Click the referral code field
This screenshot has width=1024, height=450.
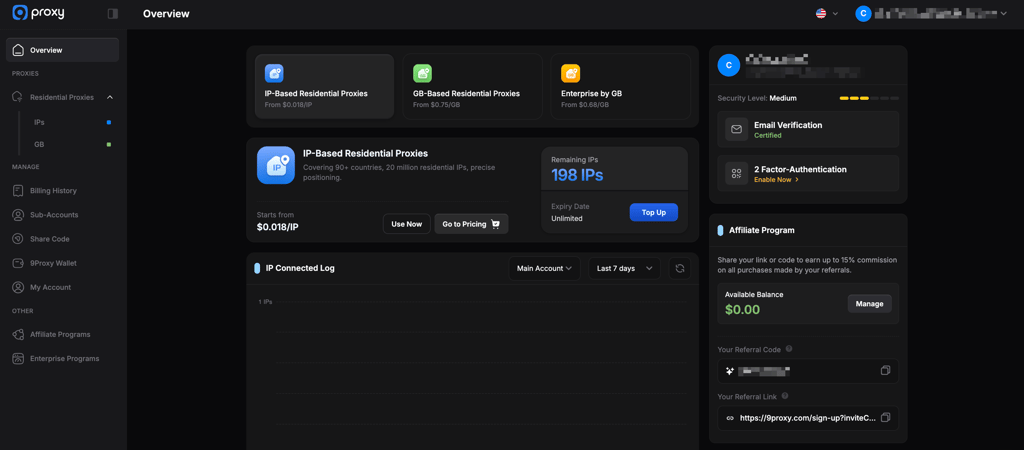click(x=808, y=371)
